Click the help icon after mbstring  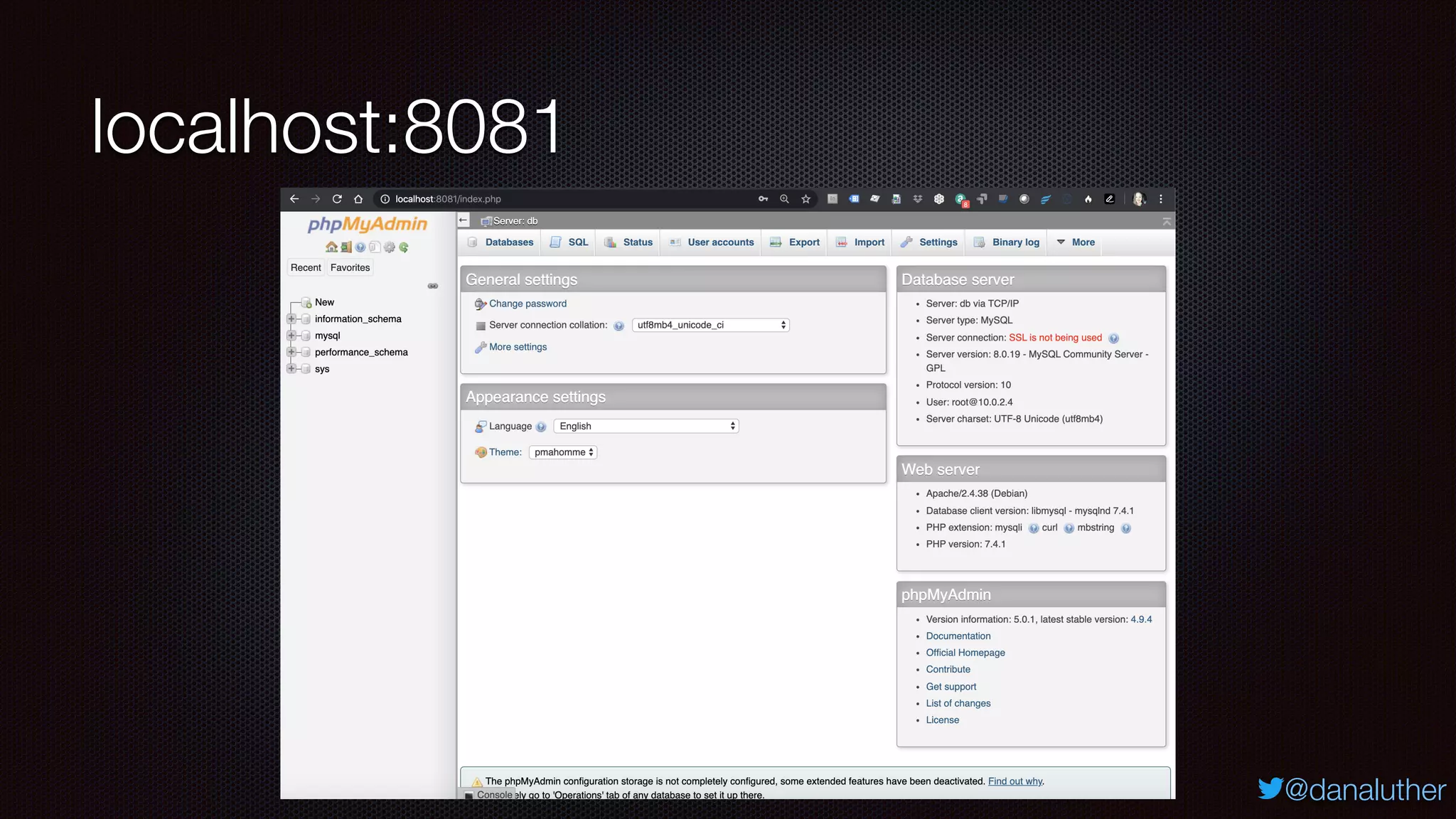[1126, 528]
